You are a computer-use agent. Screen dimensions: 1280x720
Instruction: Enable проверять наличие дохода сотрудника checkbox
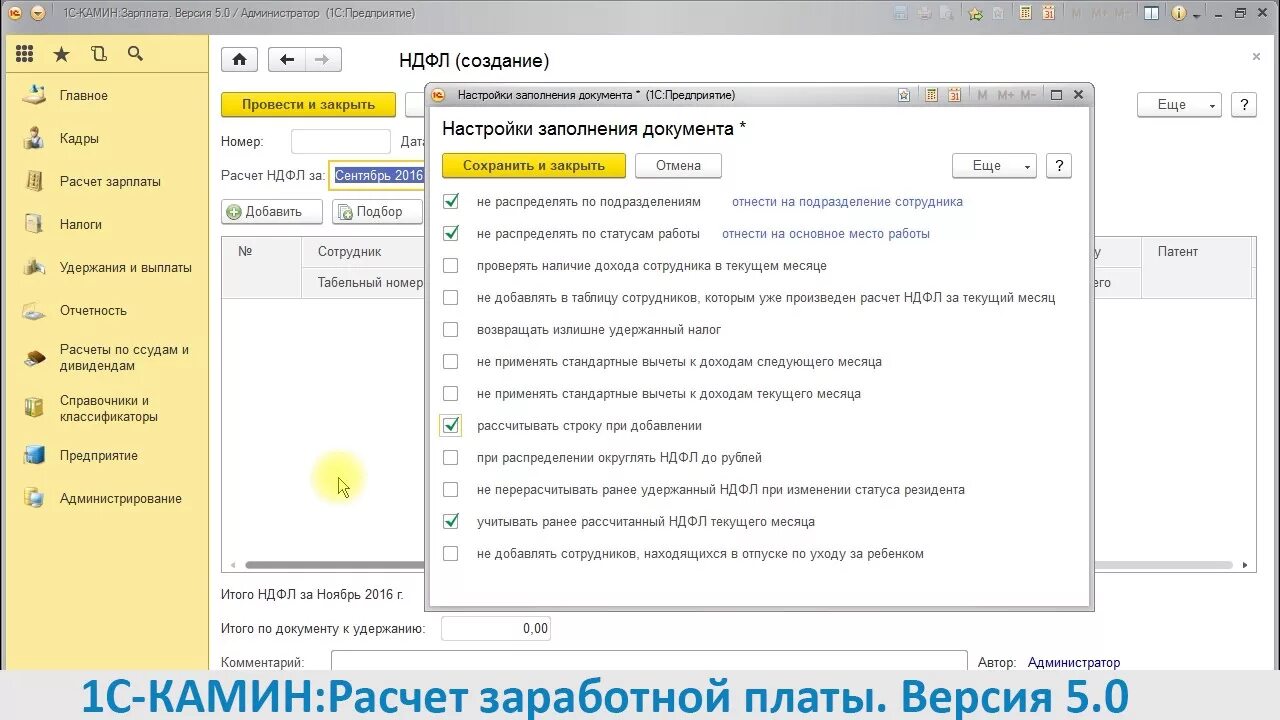click(451, 266)
